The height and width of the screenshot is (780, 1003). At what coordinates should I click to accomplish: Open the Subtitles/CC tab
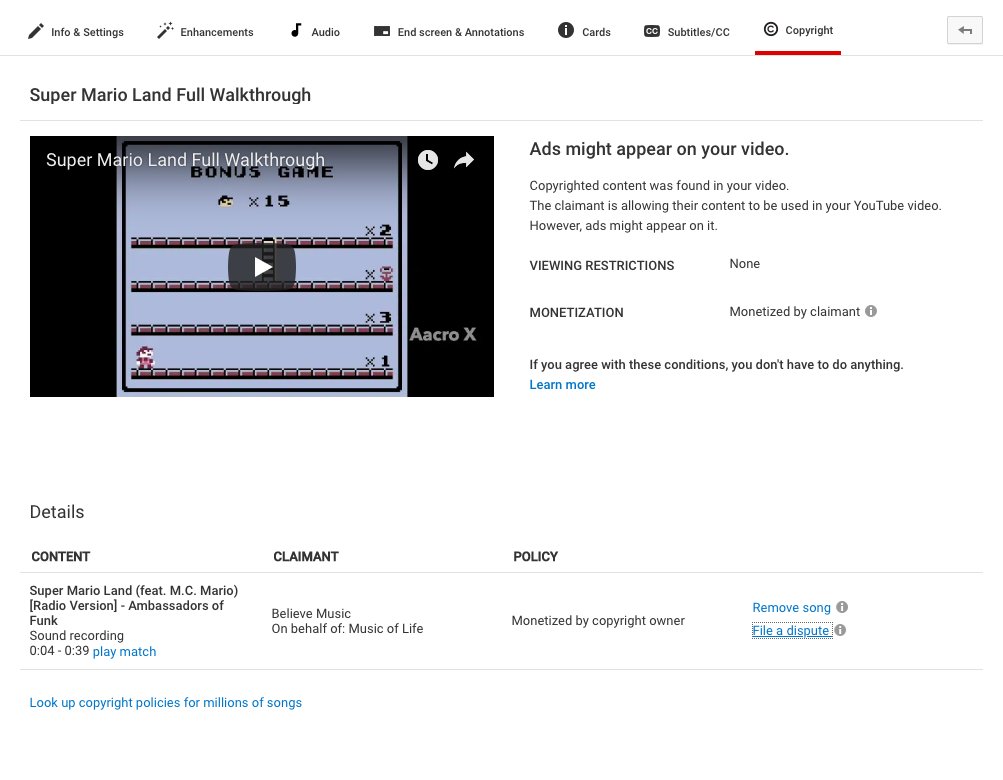coord(686,31)
